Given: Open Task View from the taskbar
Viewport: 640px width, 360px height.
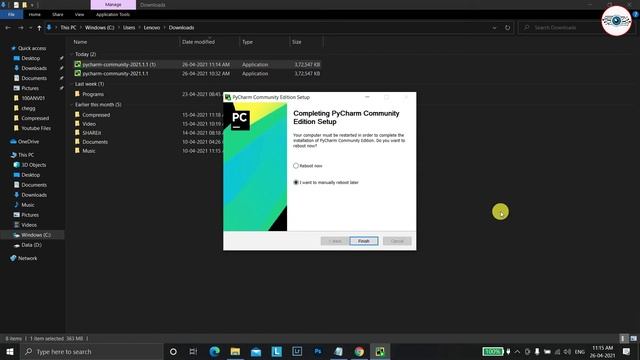Looking at the screenshot, I should (x=193, y=351).
